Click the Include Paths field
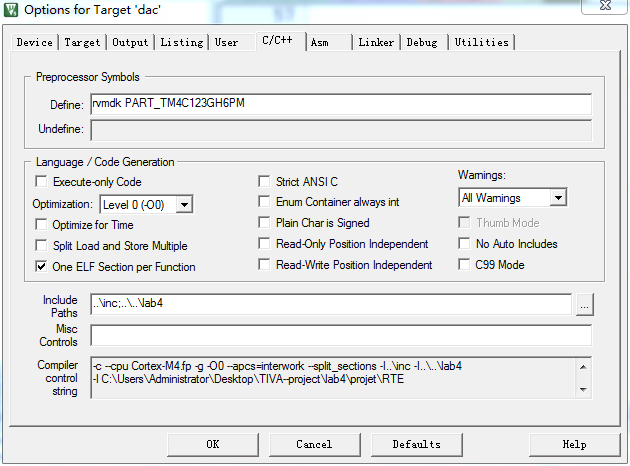 [x=331, y=304]
